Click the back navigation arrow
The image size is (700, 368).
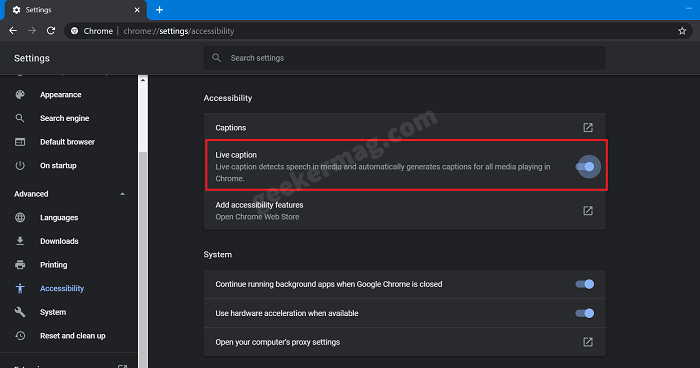(x=13, y=31)
